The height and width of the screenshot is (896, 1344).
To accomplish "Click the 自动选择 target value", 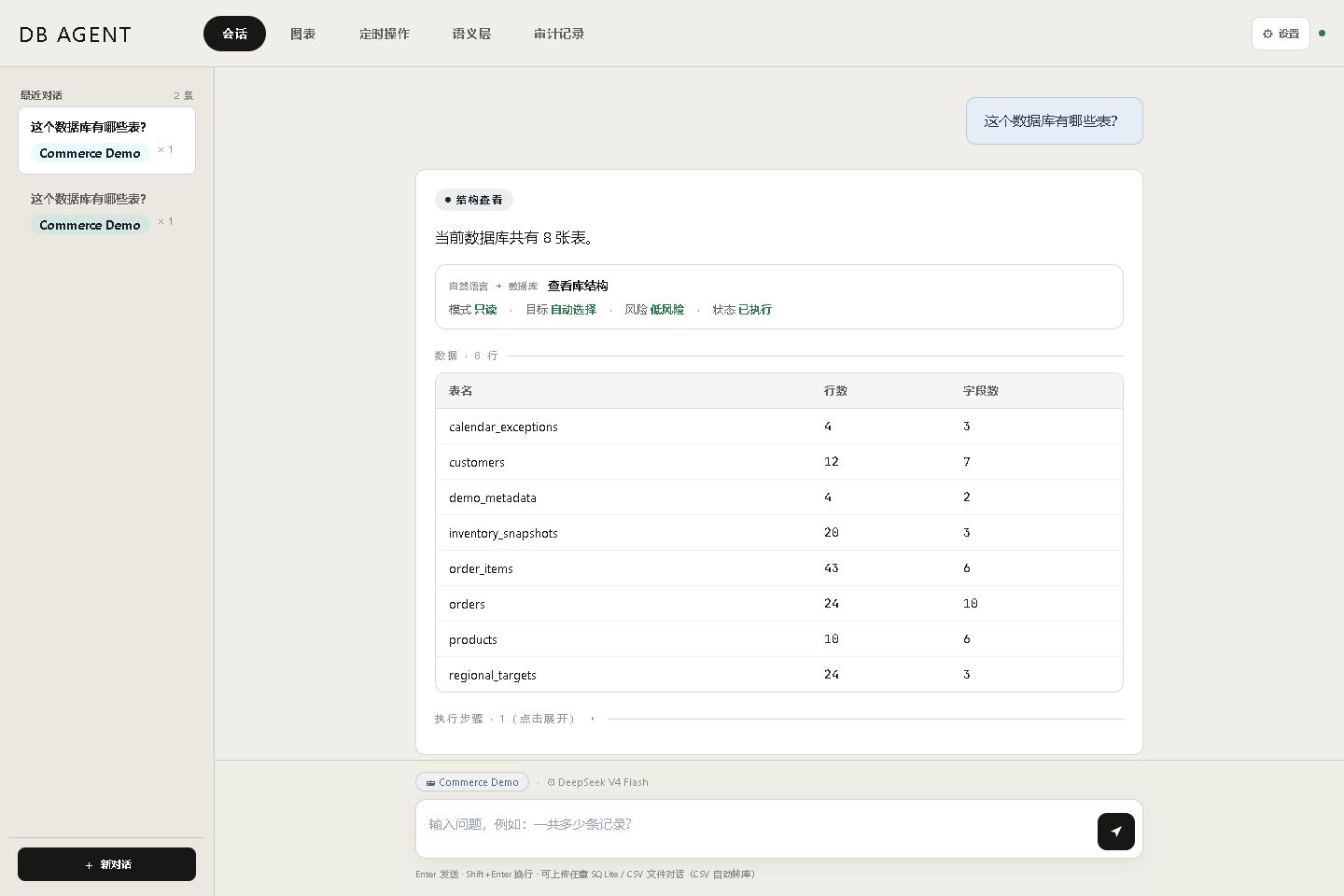I will click(573, 310).
